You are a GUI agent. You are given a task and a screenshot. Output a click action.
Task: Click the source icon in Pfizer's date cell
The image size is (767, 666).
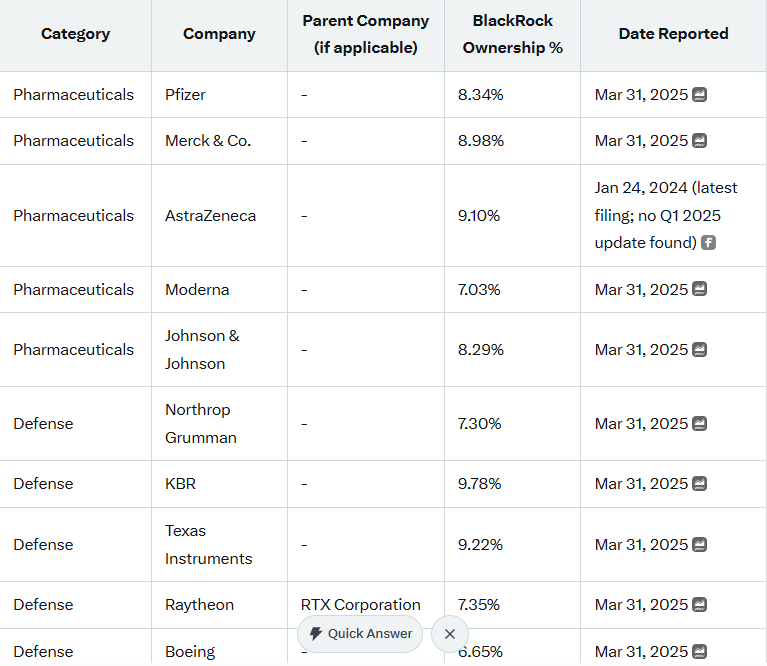pyautogui.click(x=700, y=95)
